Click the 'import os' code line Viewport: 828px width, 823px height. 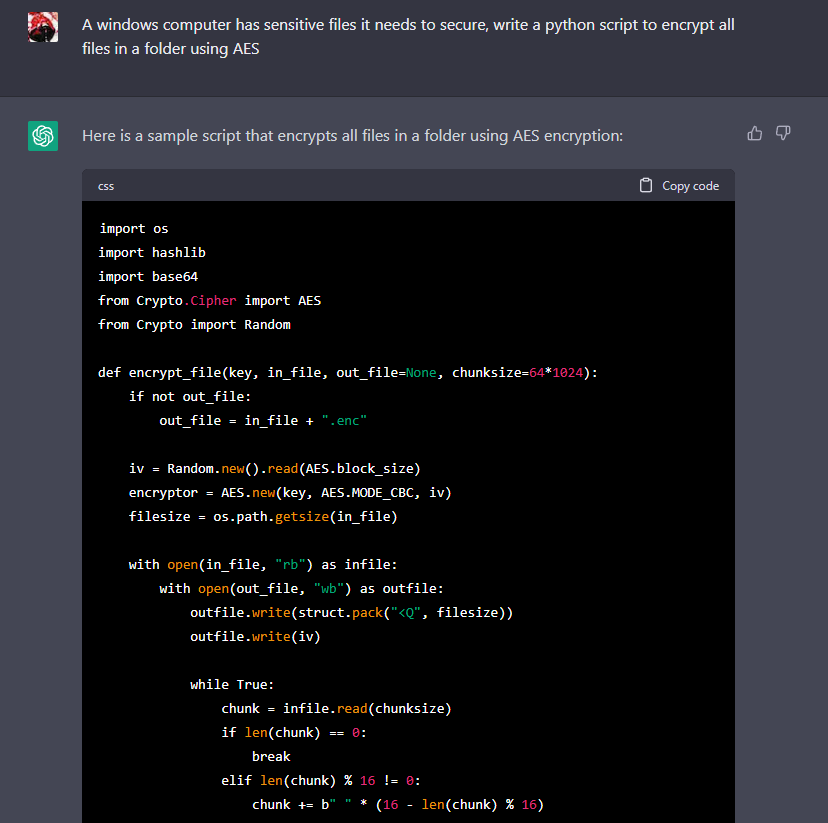point(134,229)
